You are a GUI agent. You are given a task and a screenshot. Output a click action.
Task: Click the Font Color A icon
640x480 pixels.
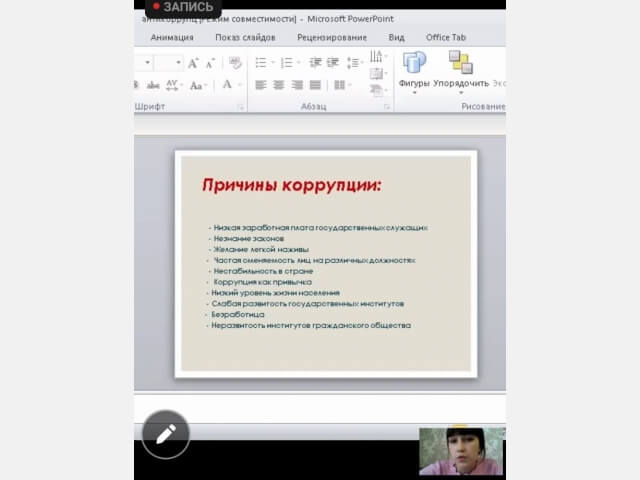click(x=227, y=84)
